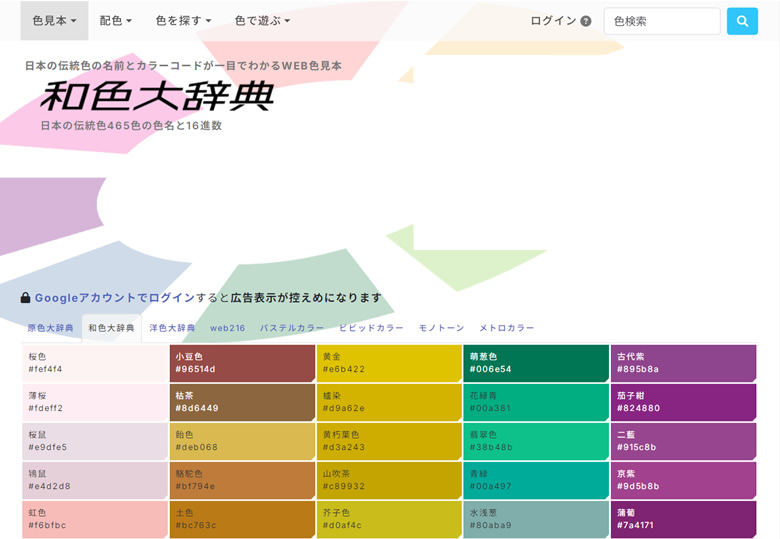This screenshot has width=780, height=539.
Task: Click the ログイン link
Action: pyautogui.click(x=553, y=21)
